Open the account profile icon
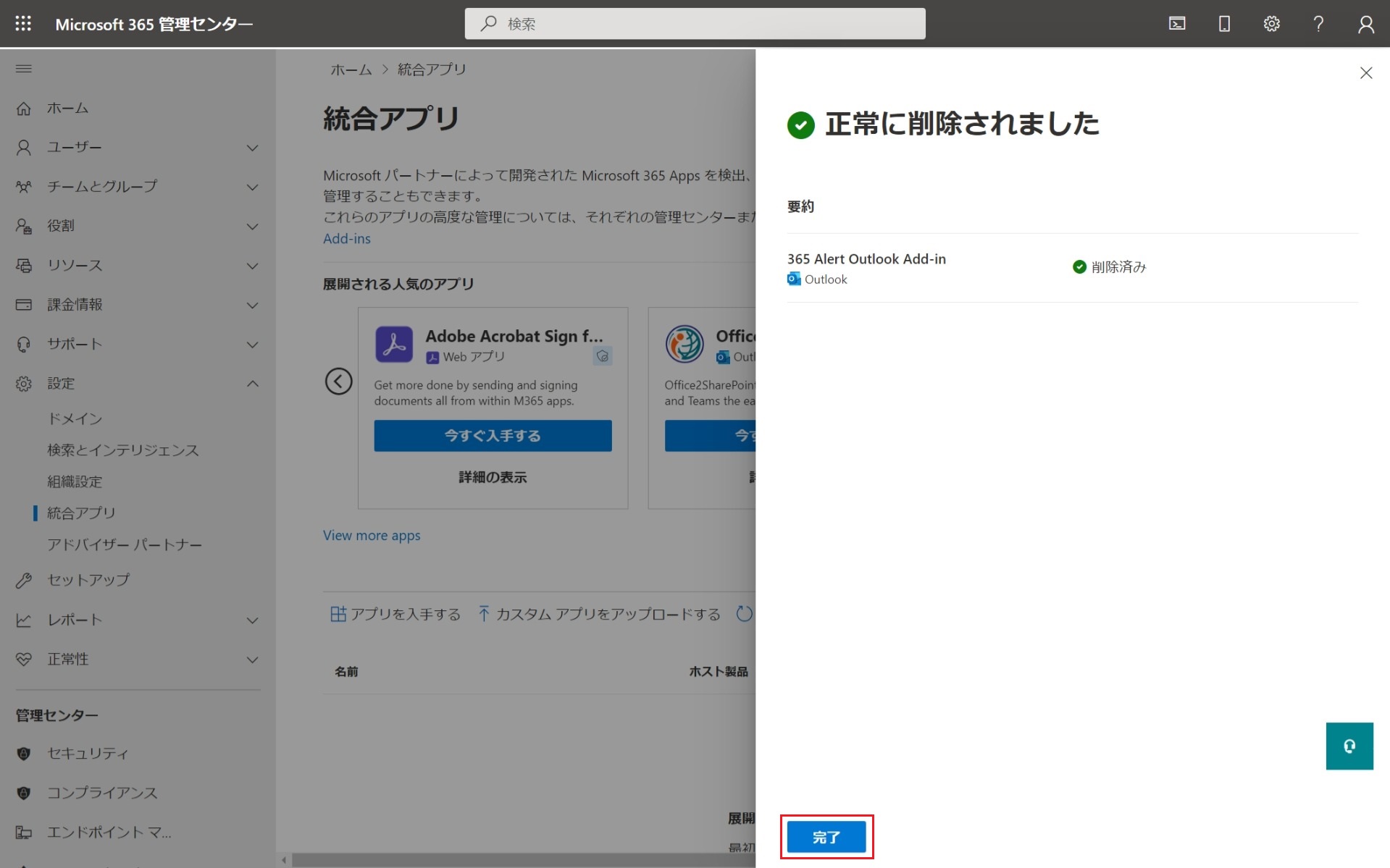Screen dimensions: 1390x868 pos(1365,24)
